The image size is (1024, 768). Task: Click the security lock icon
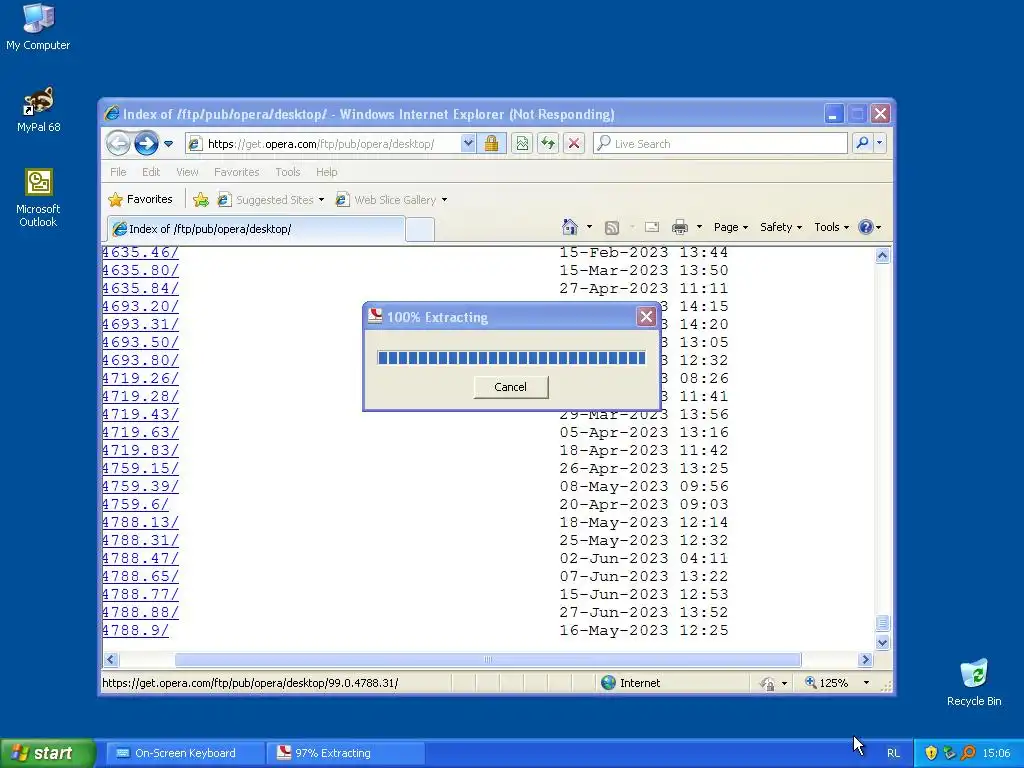point(491,143)
